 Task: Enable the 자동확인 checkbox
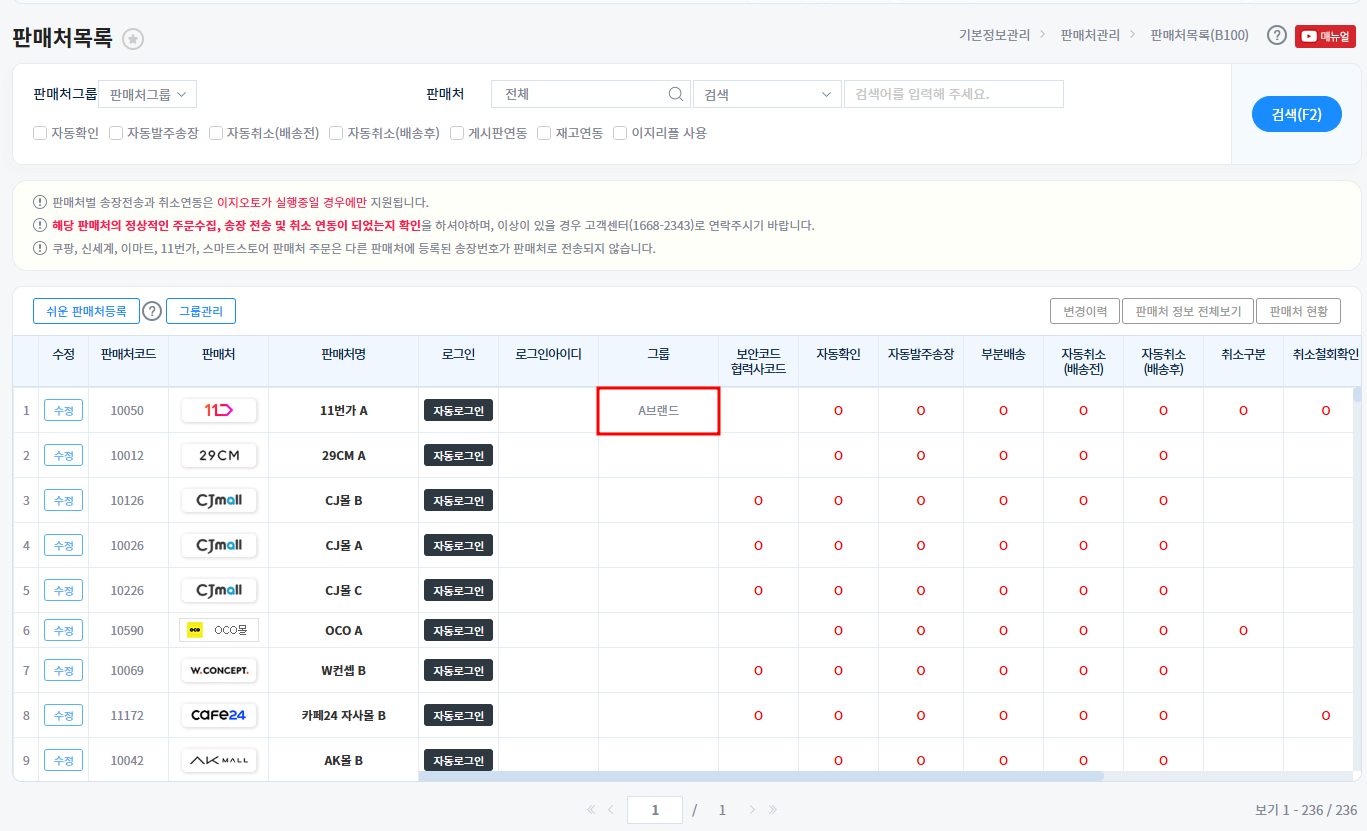click(40, 133)
